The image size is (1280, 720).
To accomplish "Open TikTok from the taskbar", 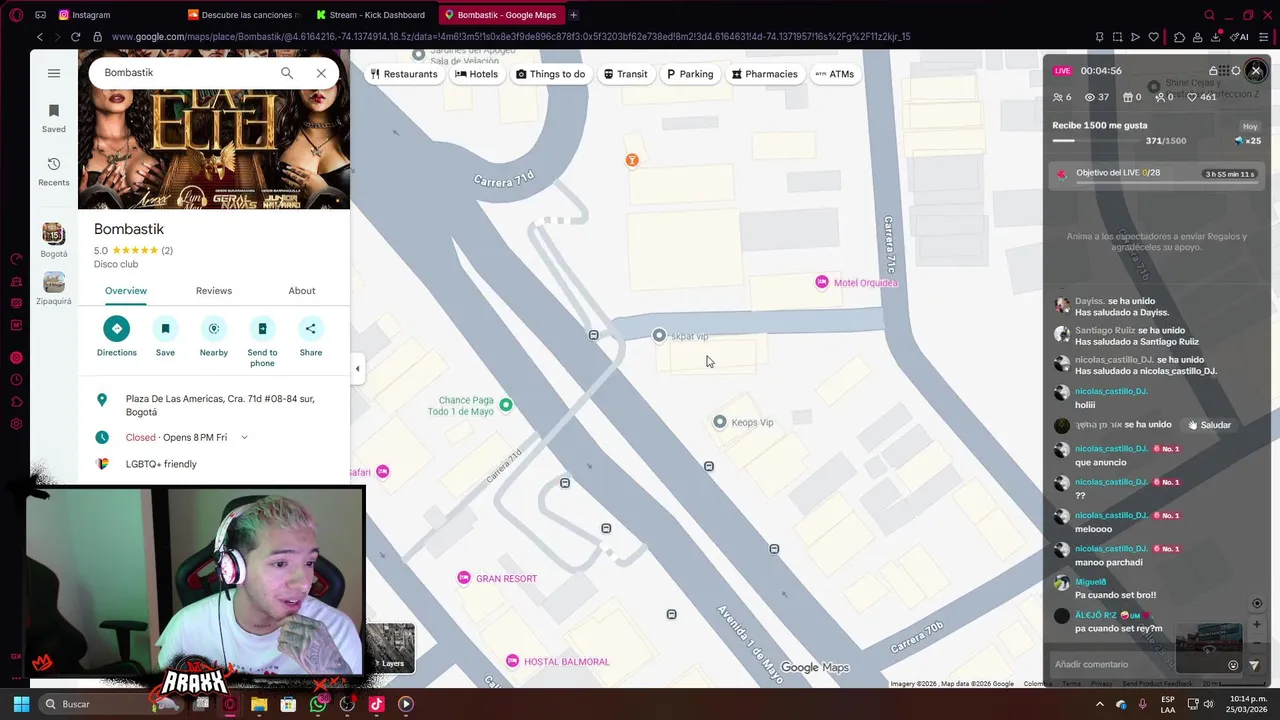I will tap(376, 704).
